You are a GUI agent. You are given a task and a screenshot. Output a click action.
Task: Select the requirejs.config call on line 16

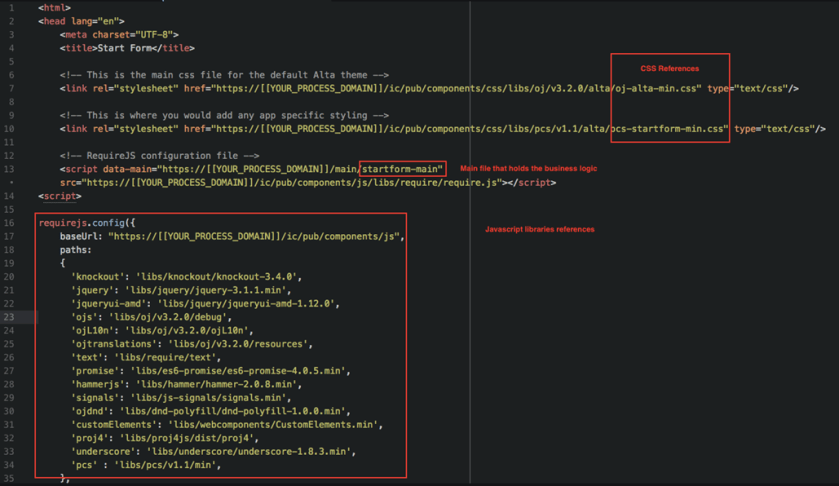[85, 223]
